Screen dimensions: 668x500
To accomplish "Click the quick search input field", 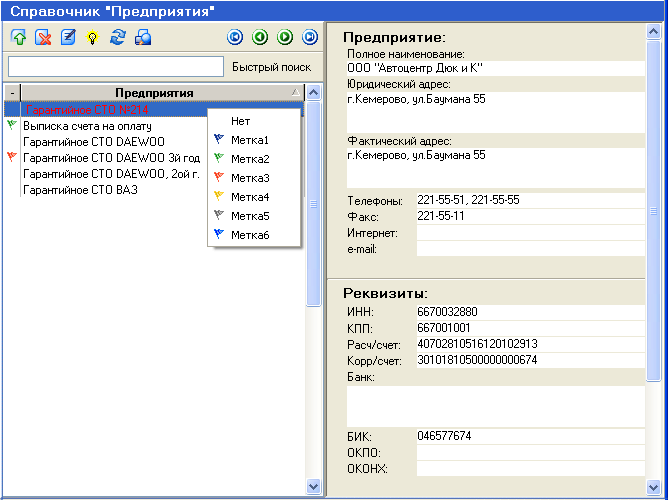I will 115,67.
